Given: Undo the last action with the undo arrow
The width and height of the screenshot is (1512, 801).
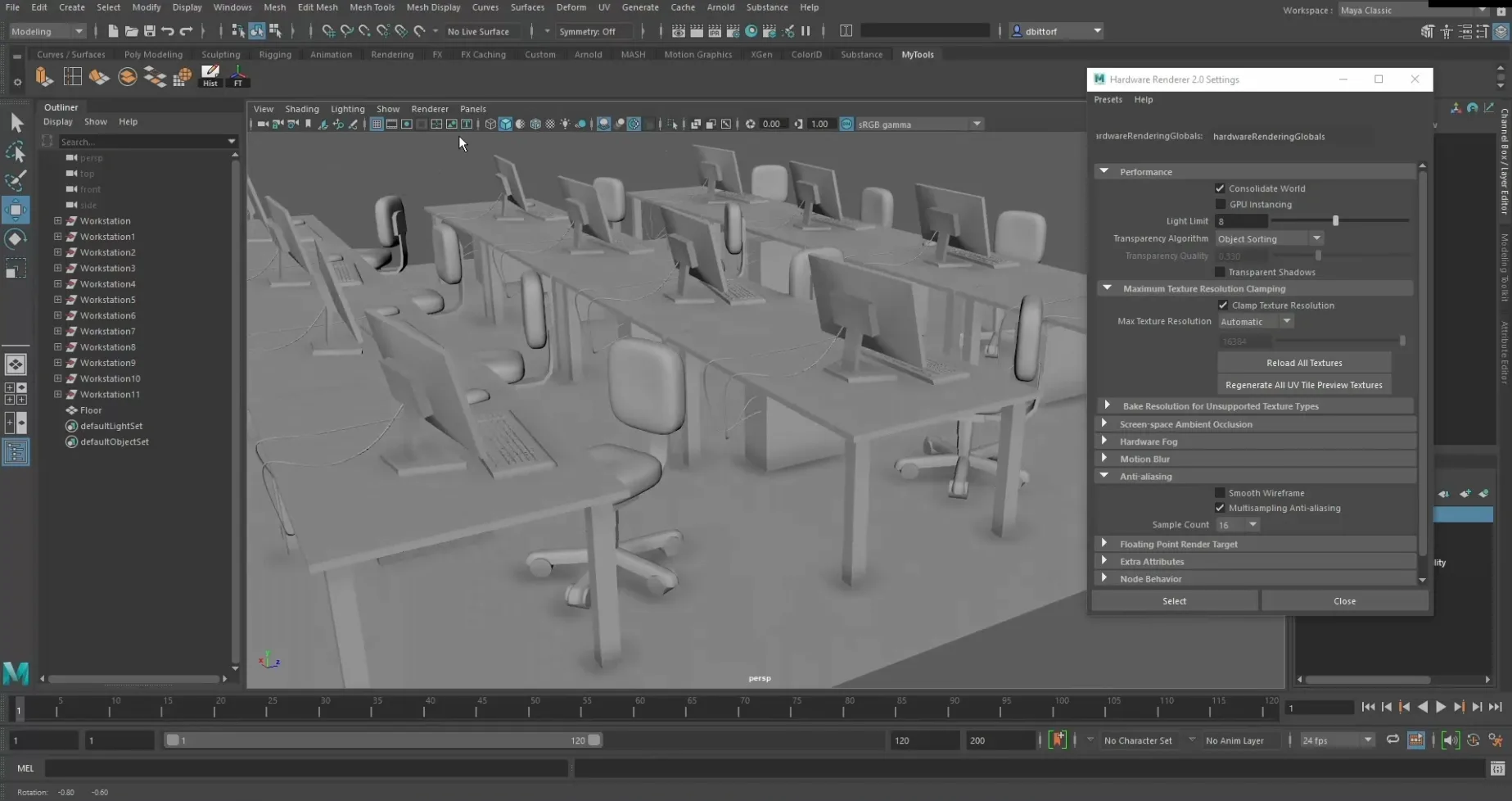Looking at the screenshot, I should [168, 31].
